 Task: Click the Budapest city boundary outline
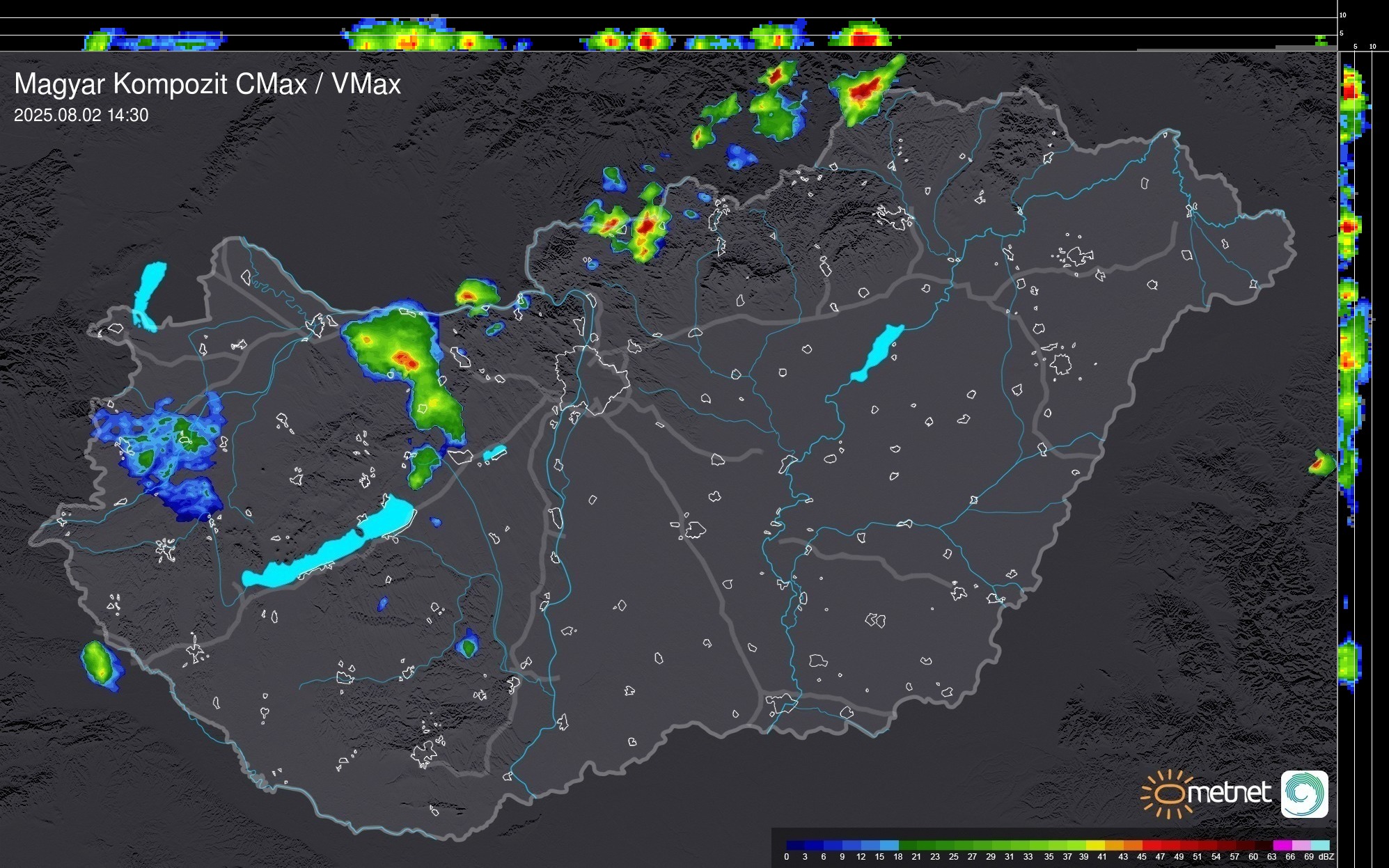tap(592, 379)
